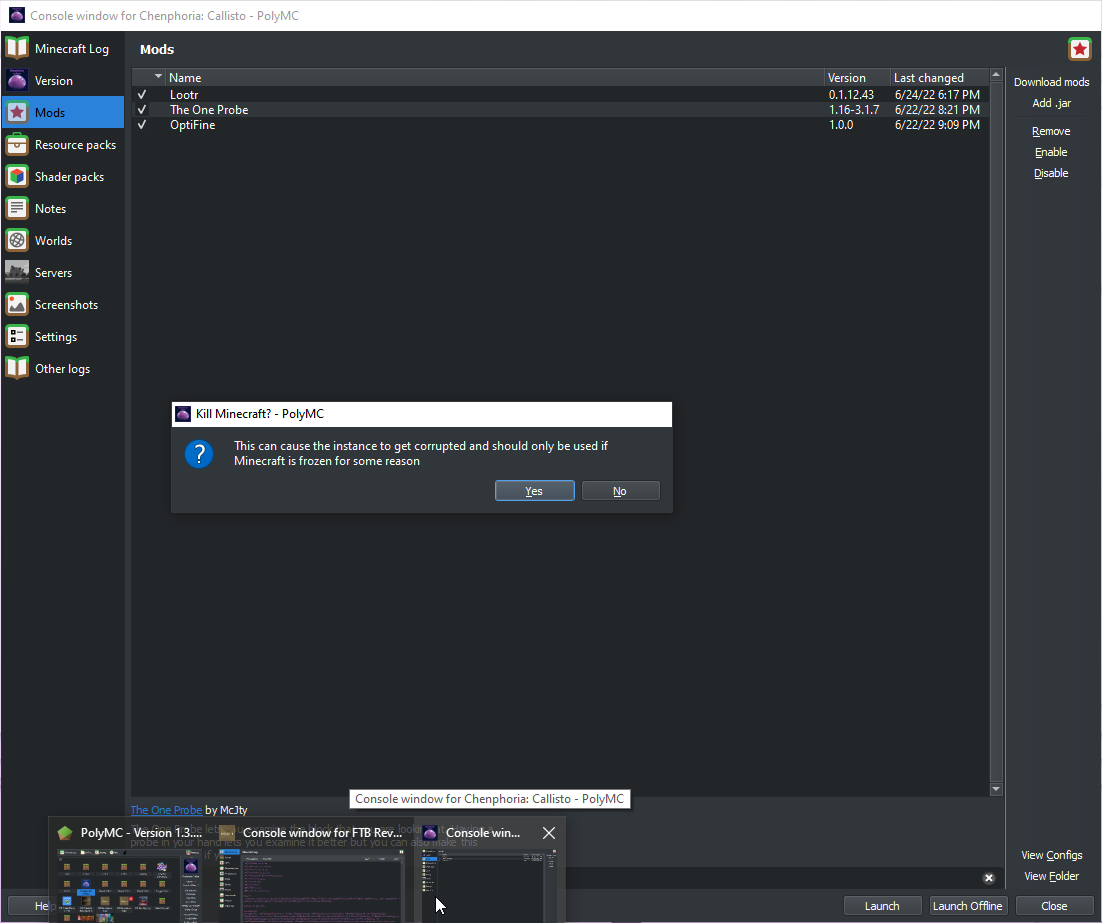The height and width of the screenshot is (923, 1102).
Task: Switch to the Settings tab
Action: pos(56,336)
